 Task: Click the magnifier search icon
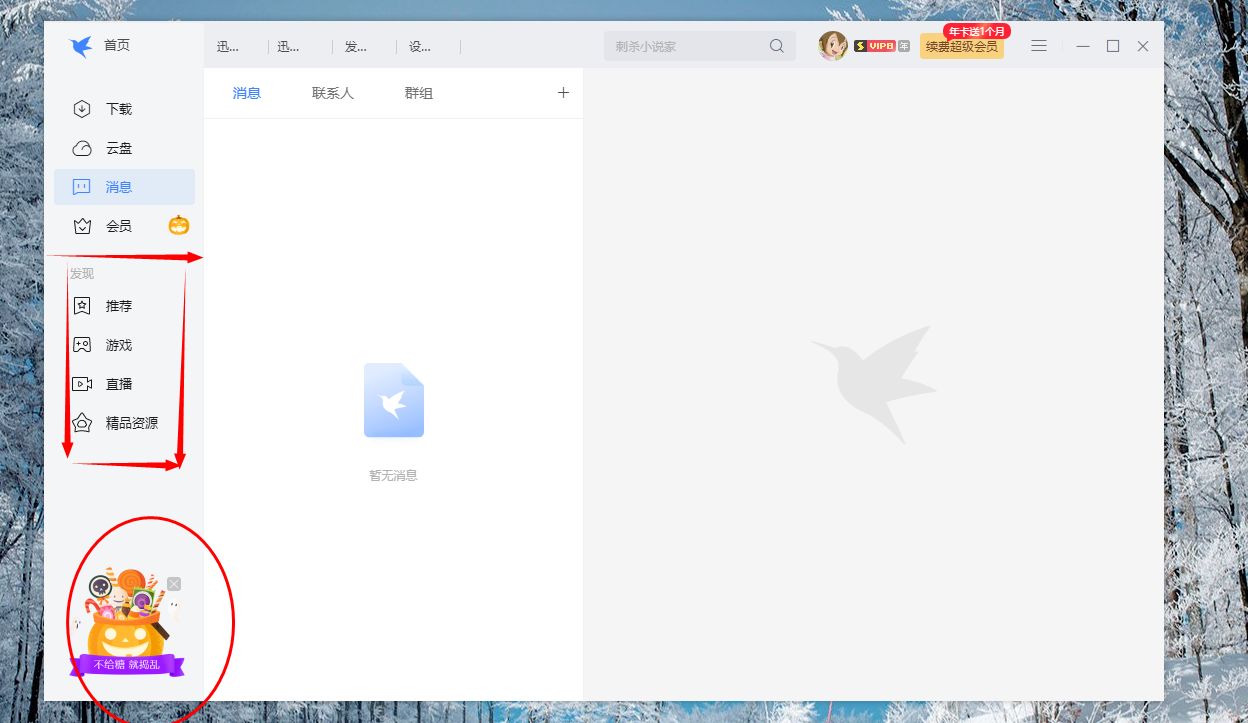click(x=777, y=46)
